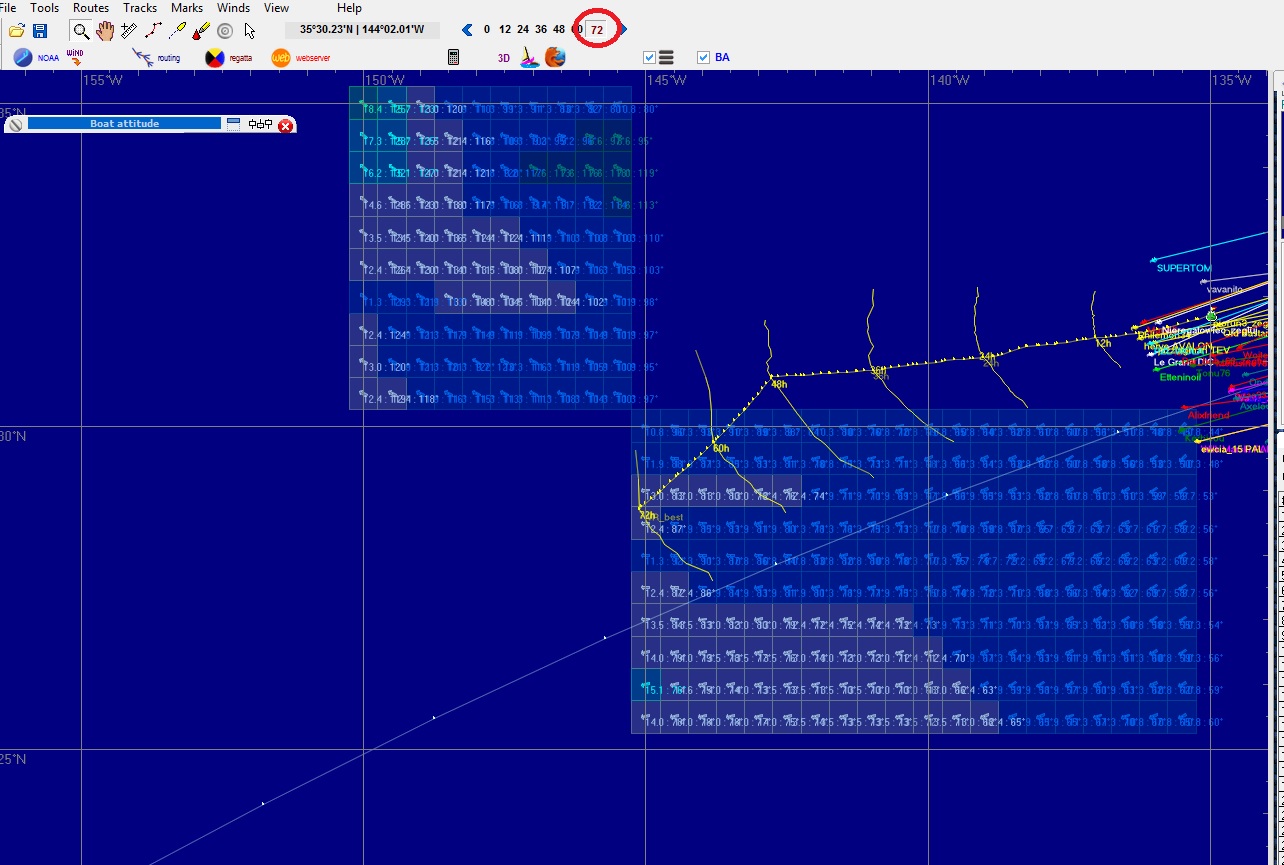This screenshot has height=865, width=1284.
Task: Click the 12h route marker
Action: [1102, 343]
